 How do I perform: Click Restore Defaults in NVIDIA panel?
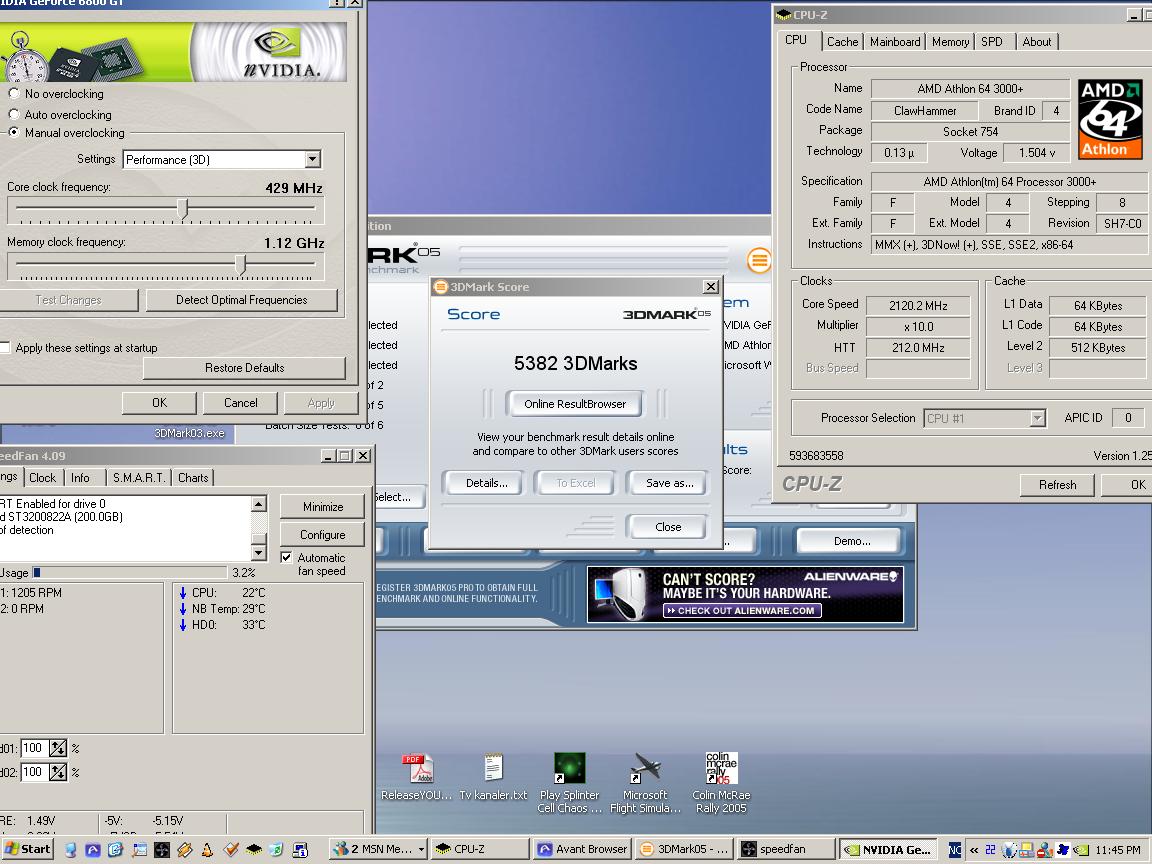click(x=245, y=367)
